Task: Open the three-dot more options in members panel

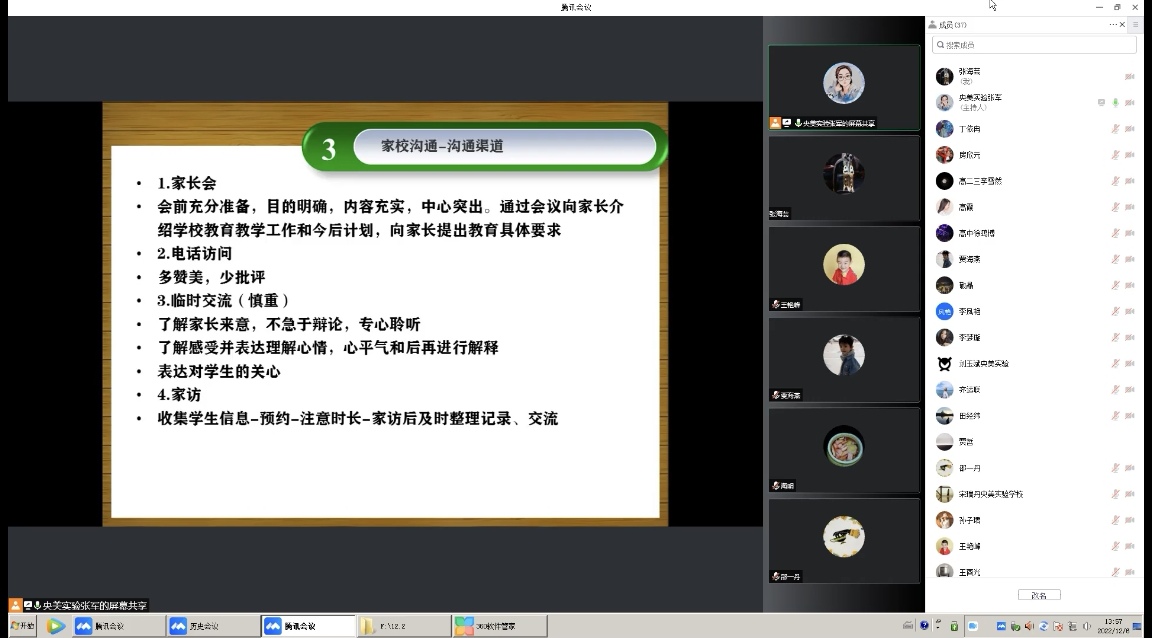Action: pyautogui.click(x=1113, y=24)
